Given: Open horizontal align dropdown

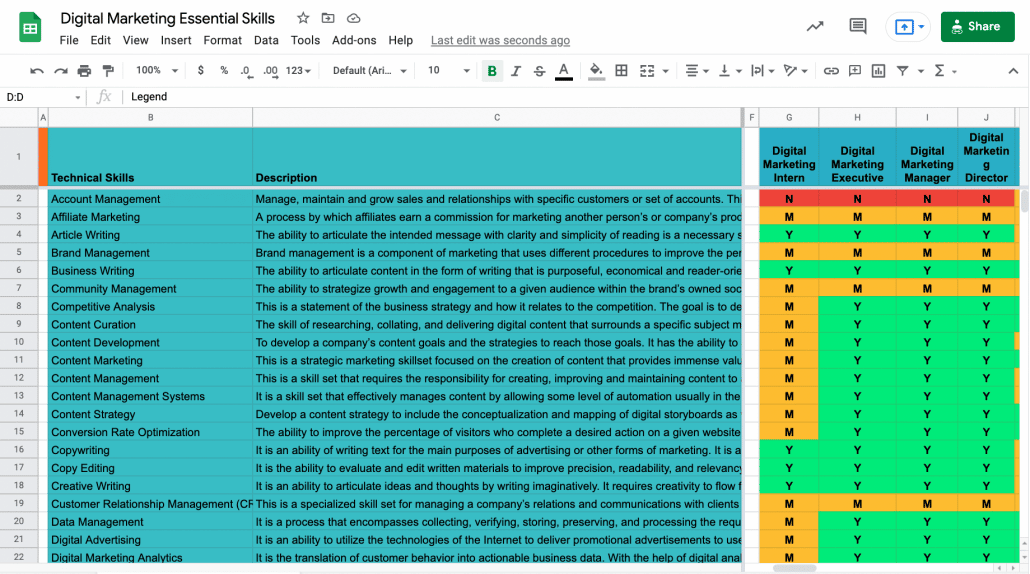Looking at the screenshot, I should pyautogui.click(x=696, y=71).
